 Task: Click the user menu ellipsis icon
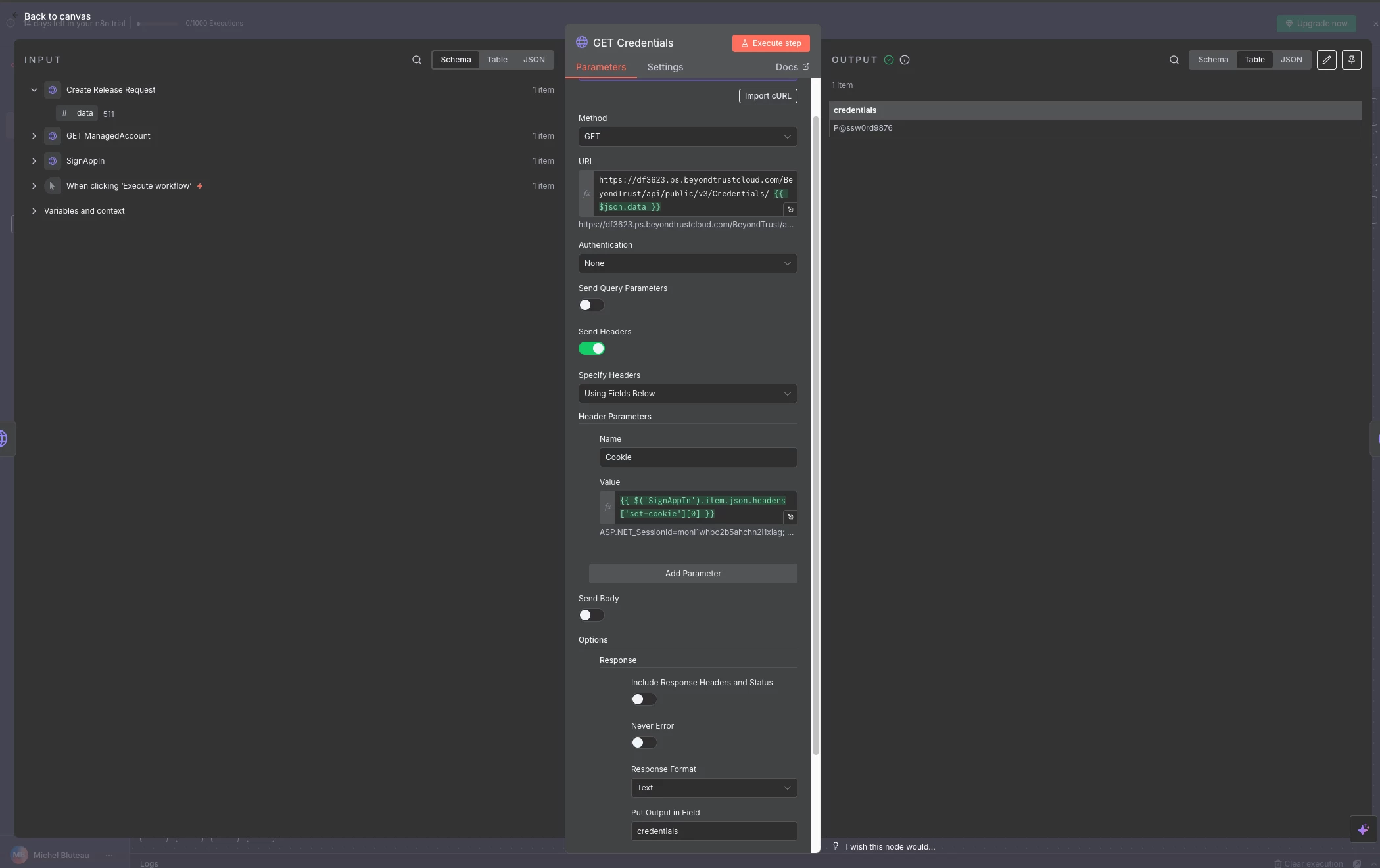coord(109,856)
